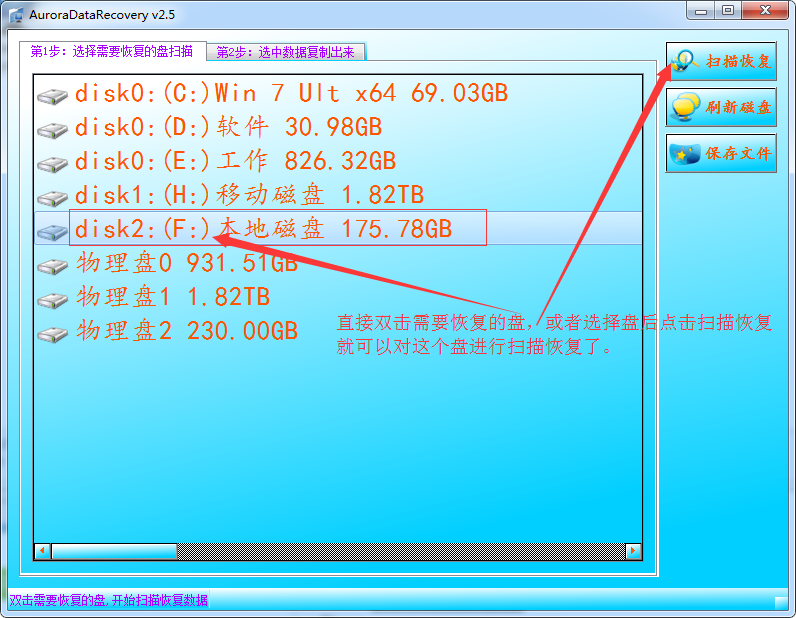
Task: Click the horizontal scrollbar left arrow
Action: pyautogui.click(x=42, y=551)
